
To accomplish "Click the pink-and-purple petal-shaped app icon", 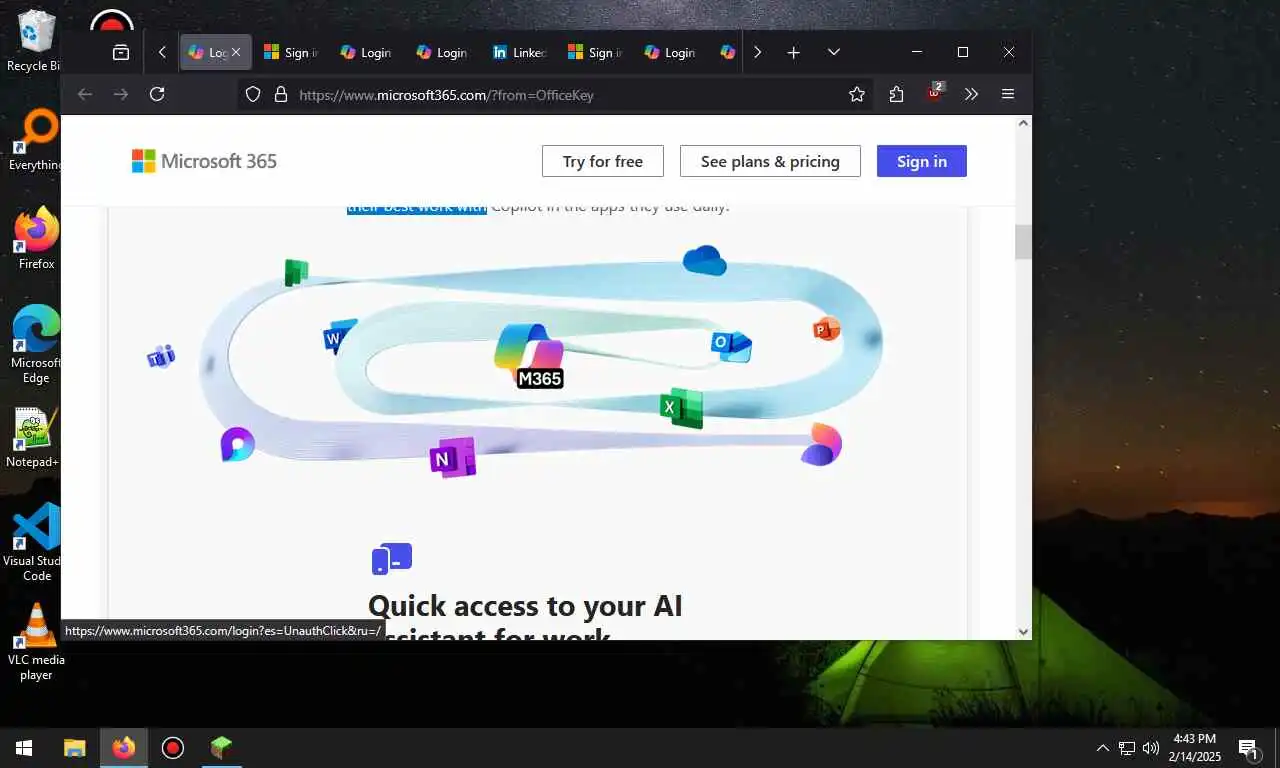I will click(821, 445).
